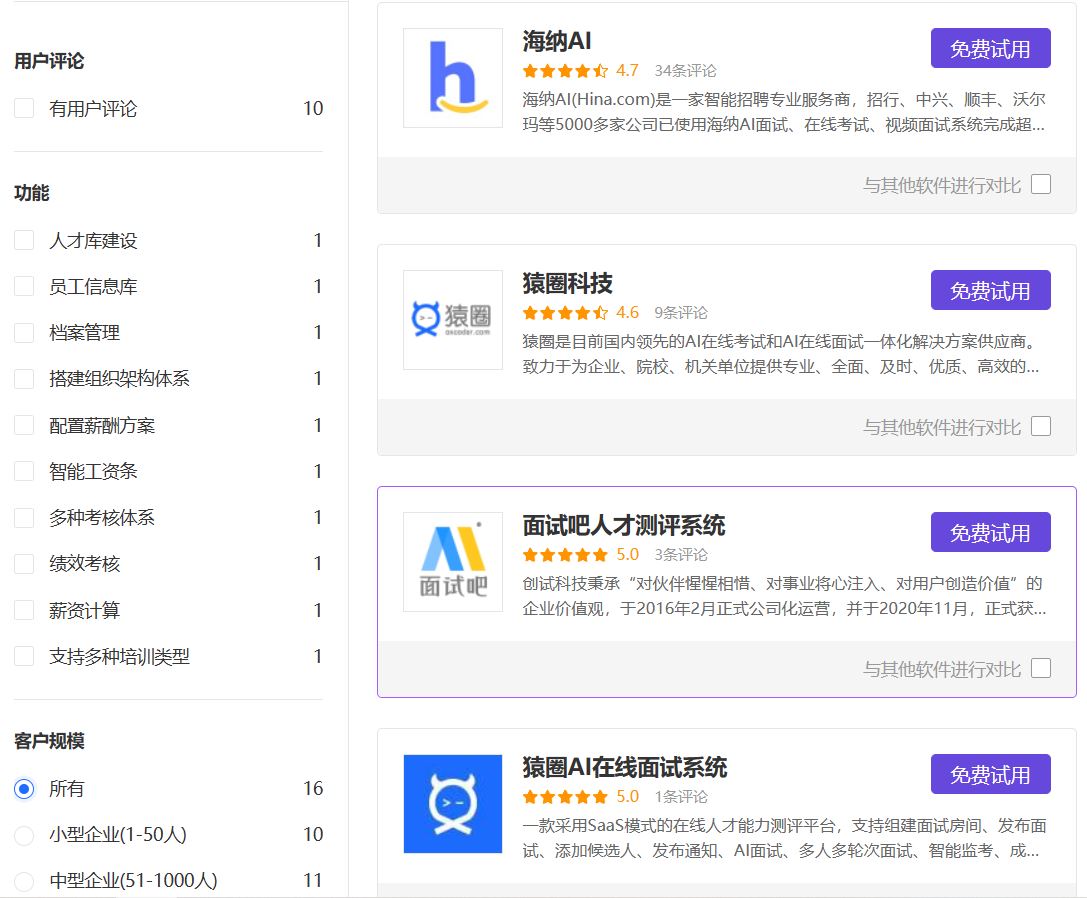The width and height of the screenshot is (1087, 898).
Task: Check the 搭建组织架构体系 feature checkbox
Action: [24, 379]
